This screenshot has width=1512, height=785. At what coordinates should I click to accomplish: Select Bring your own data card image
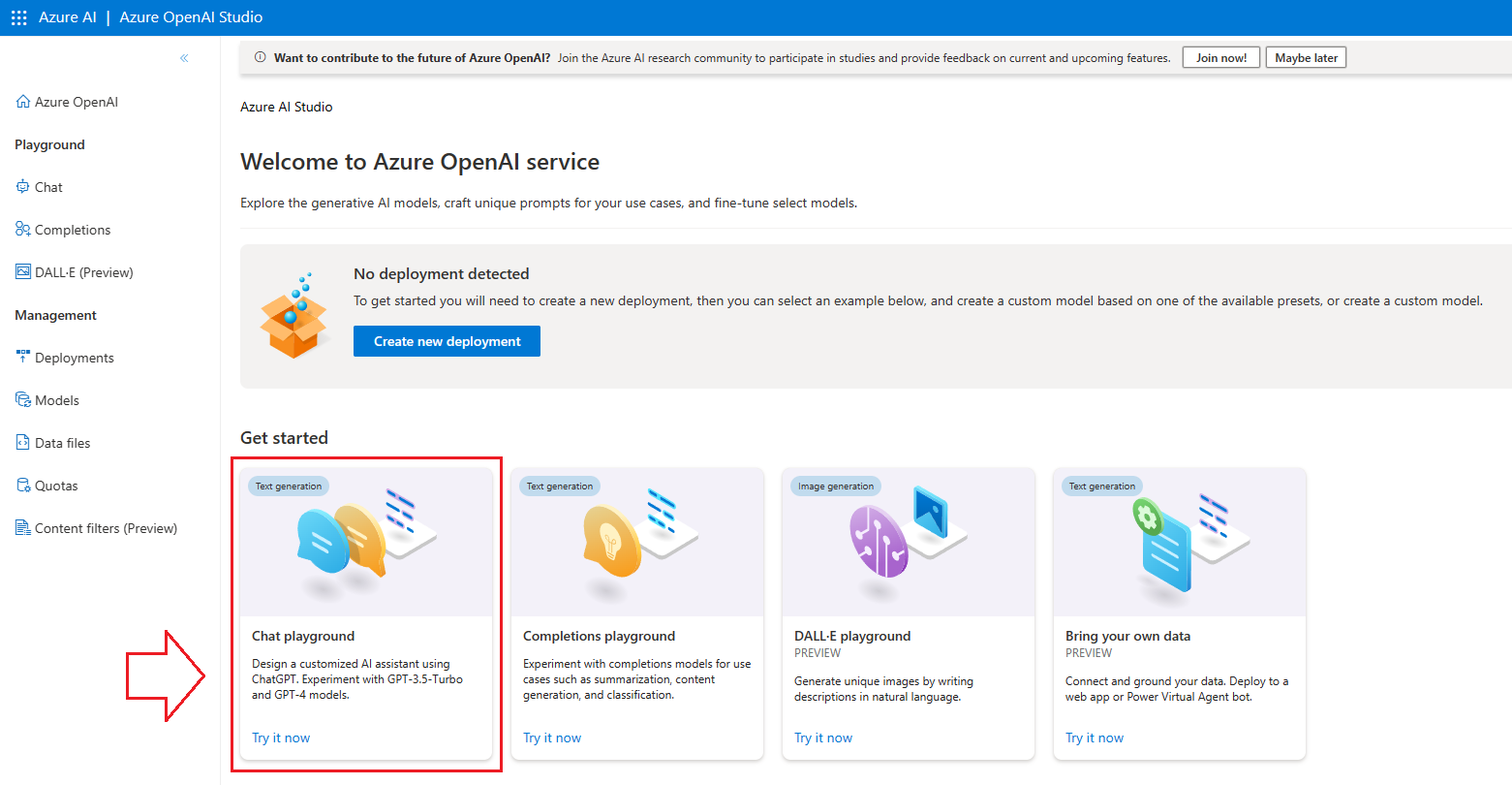(1180, 542)
